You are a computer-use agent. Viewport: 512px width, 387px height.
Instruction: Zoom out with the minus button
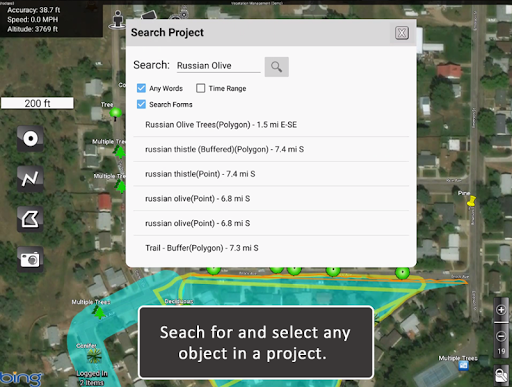point(501,336)
